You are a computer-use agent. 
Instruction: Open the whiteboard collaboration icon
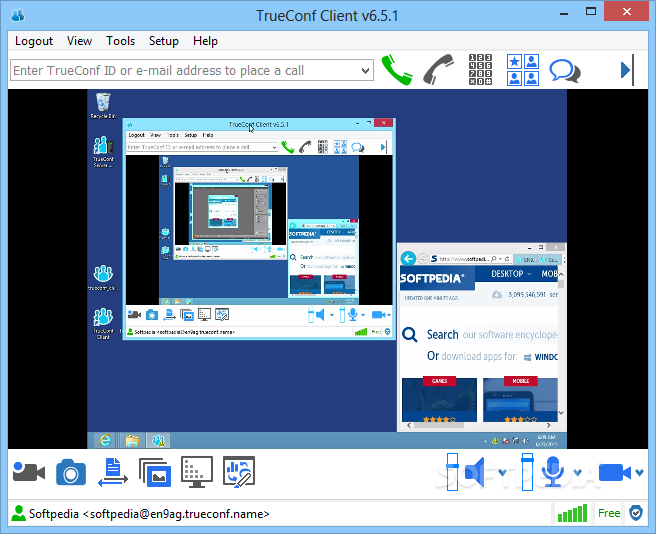pyautogui.click(x=239, y=472)
